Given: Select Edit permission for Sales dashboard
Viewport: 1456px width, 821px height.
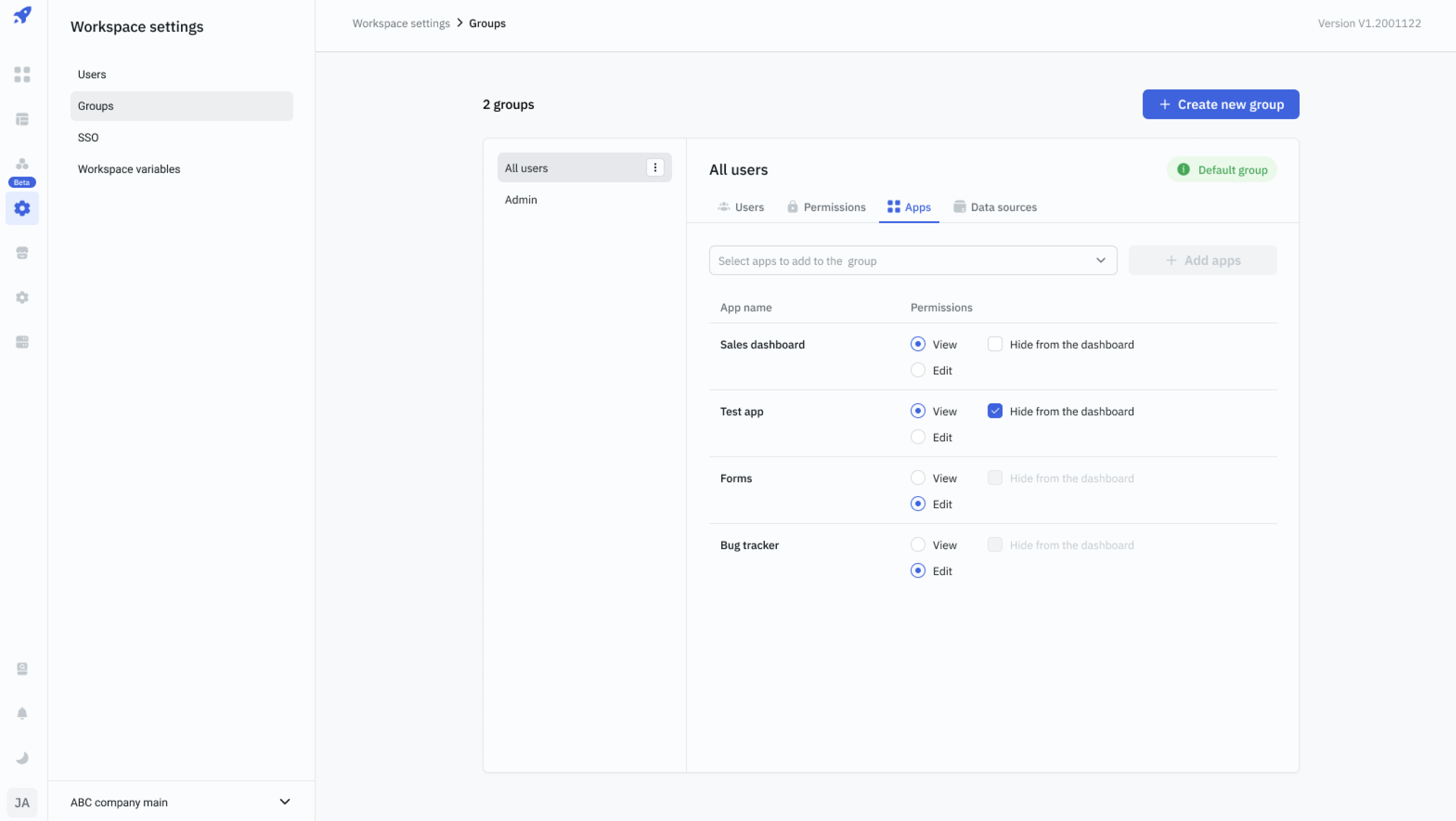Looking at the screenshot, I should click(x=918, y=370).
